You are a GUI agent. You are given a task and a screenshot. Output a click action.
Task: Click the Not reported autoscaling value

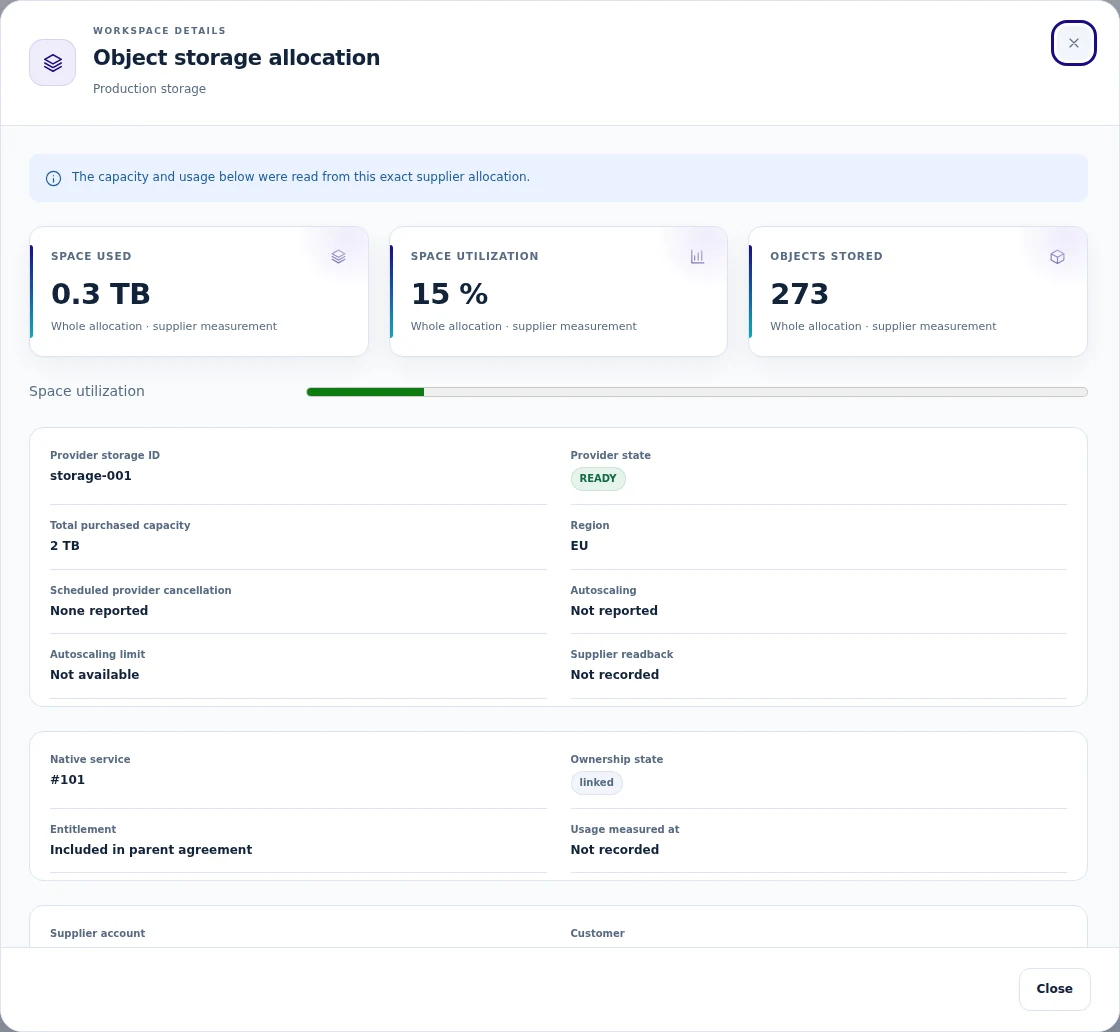(x=614, y=611)
